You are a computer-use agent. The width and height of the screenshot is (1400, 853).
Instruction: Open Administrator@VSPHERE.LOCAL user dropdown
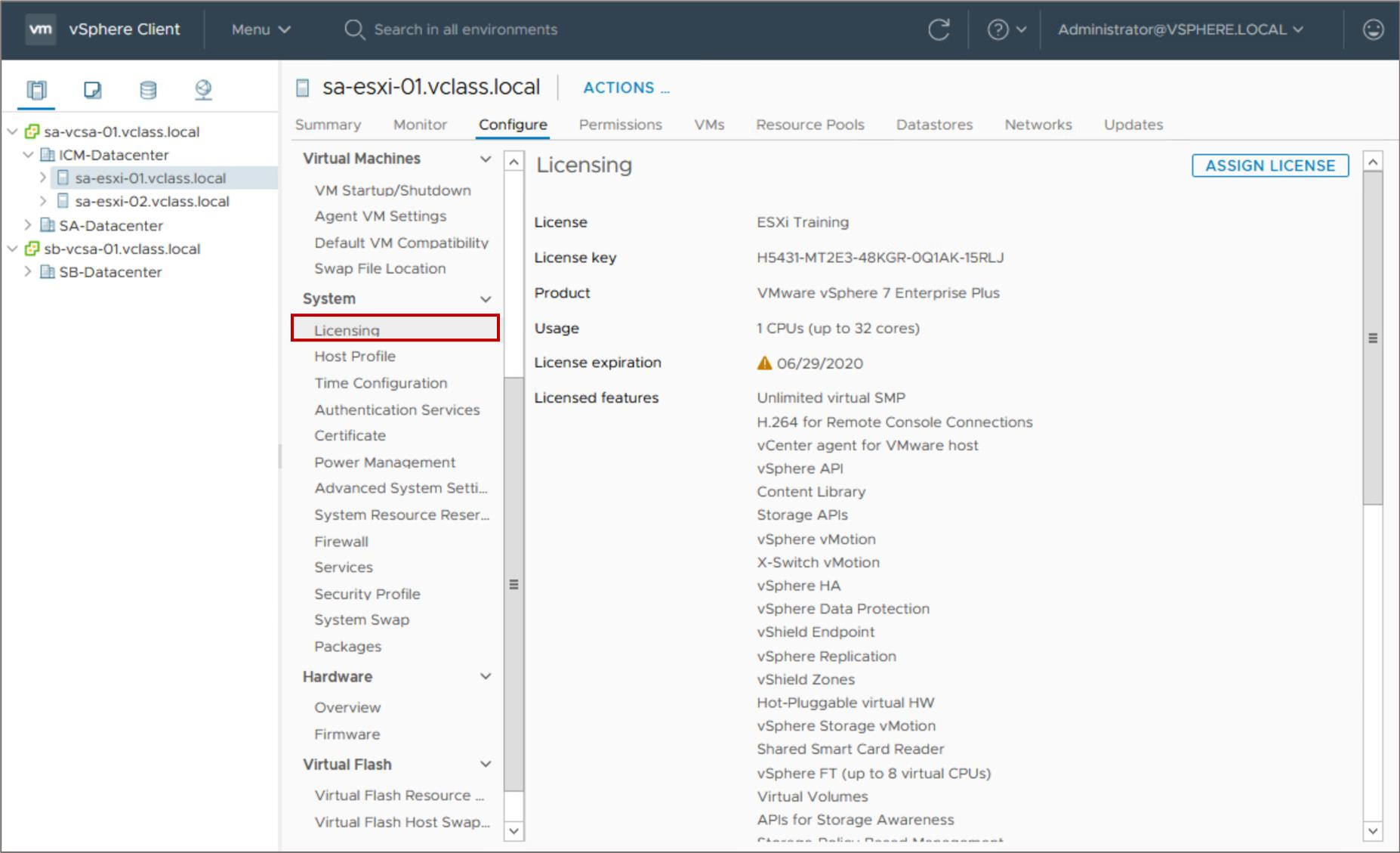[x=1180, y=29]
